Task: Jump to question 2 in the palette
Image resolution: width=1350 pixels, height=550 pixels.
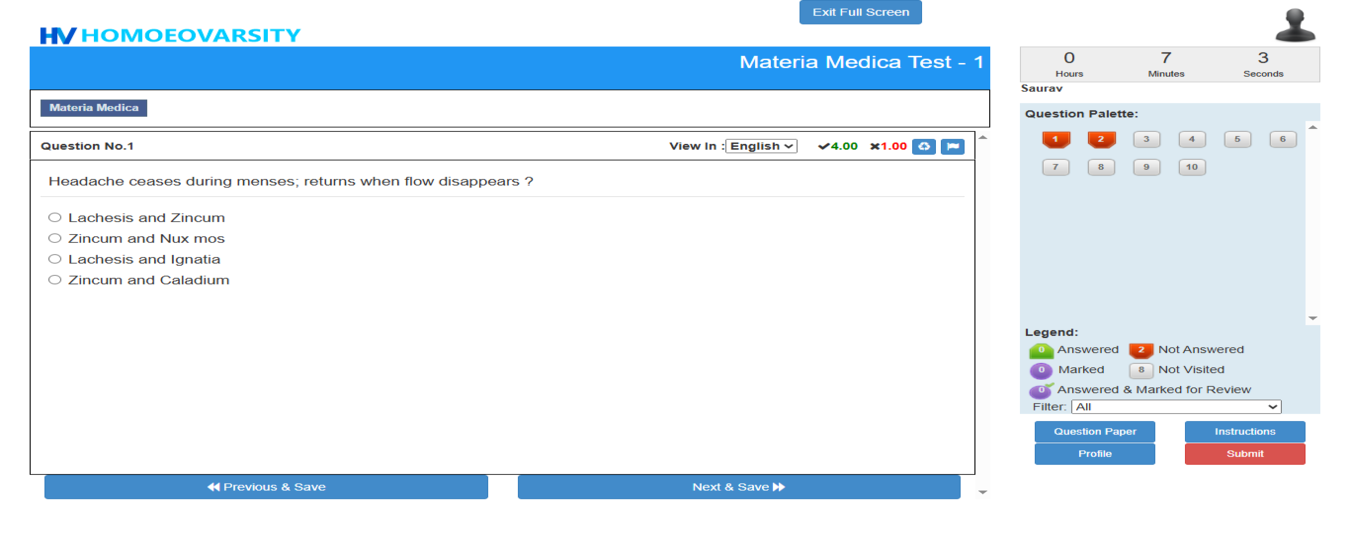Action: click(x=1101, y=140)
